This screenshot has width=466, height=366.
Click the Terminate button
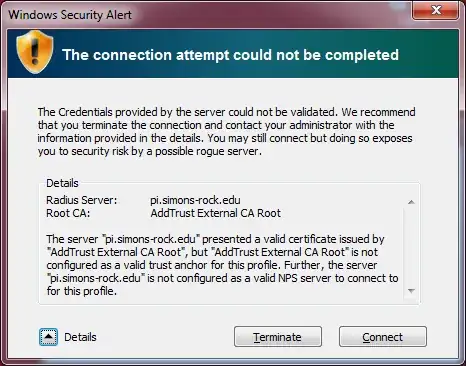[x=278, y=337]
